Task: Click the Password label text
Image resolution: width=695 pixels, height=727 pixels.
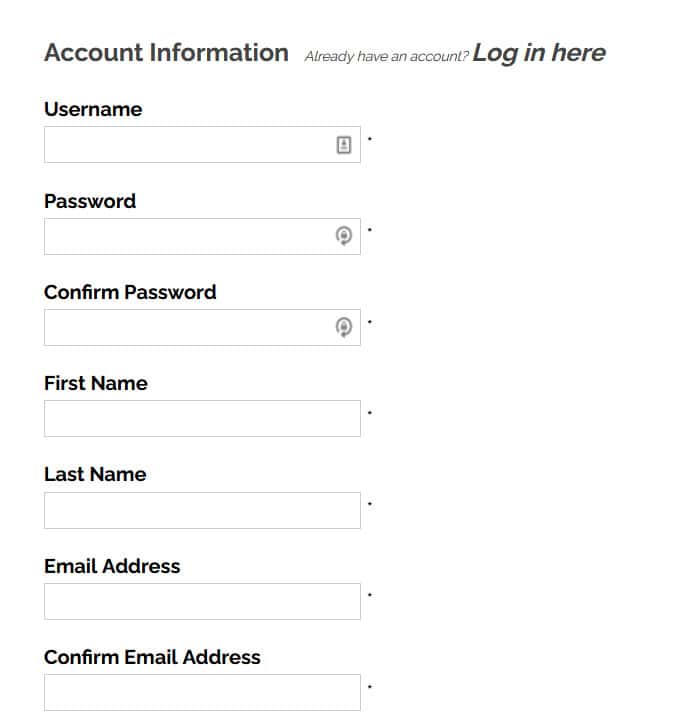Action: [x=90, y=201]
